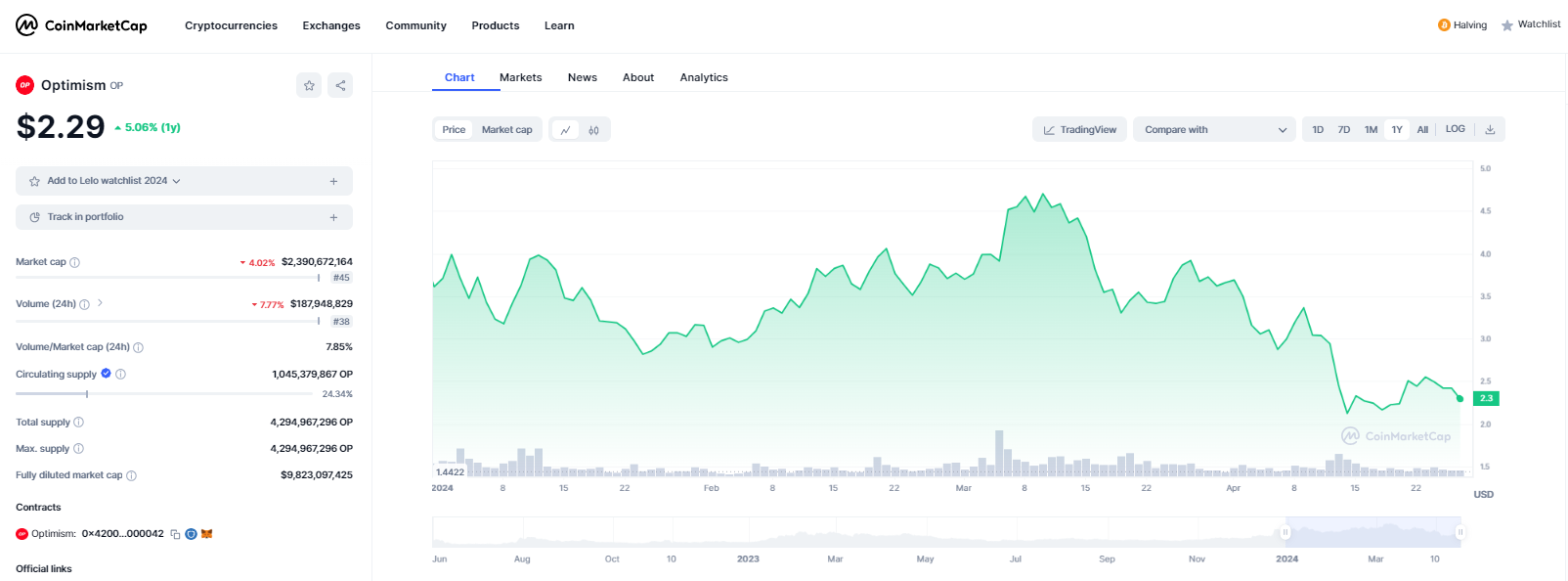Download chart data icon
This screenshot has height=581, width=1568.
coord(1490,129)
